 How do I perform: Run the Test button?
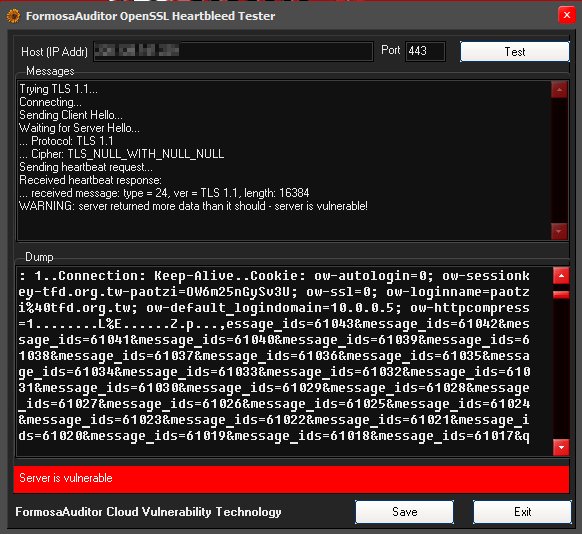coord(515,52)
